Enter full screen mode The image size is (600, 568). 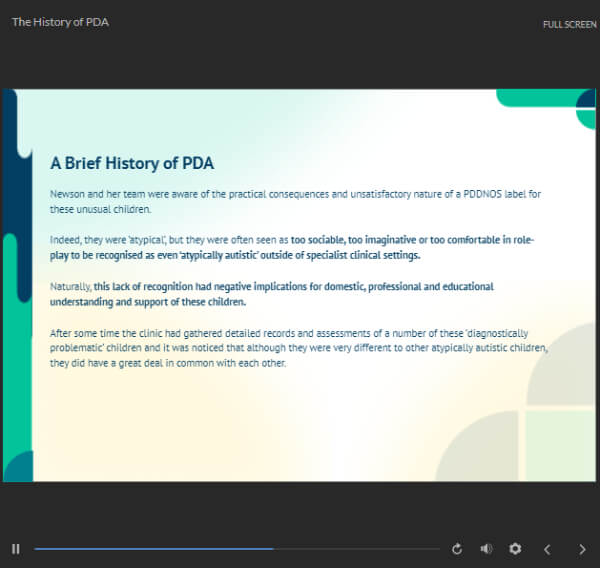coord(569,24)
